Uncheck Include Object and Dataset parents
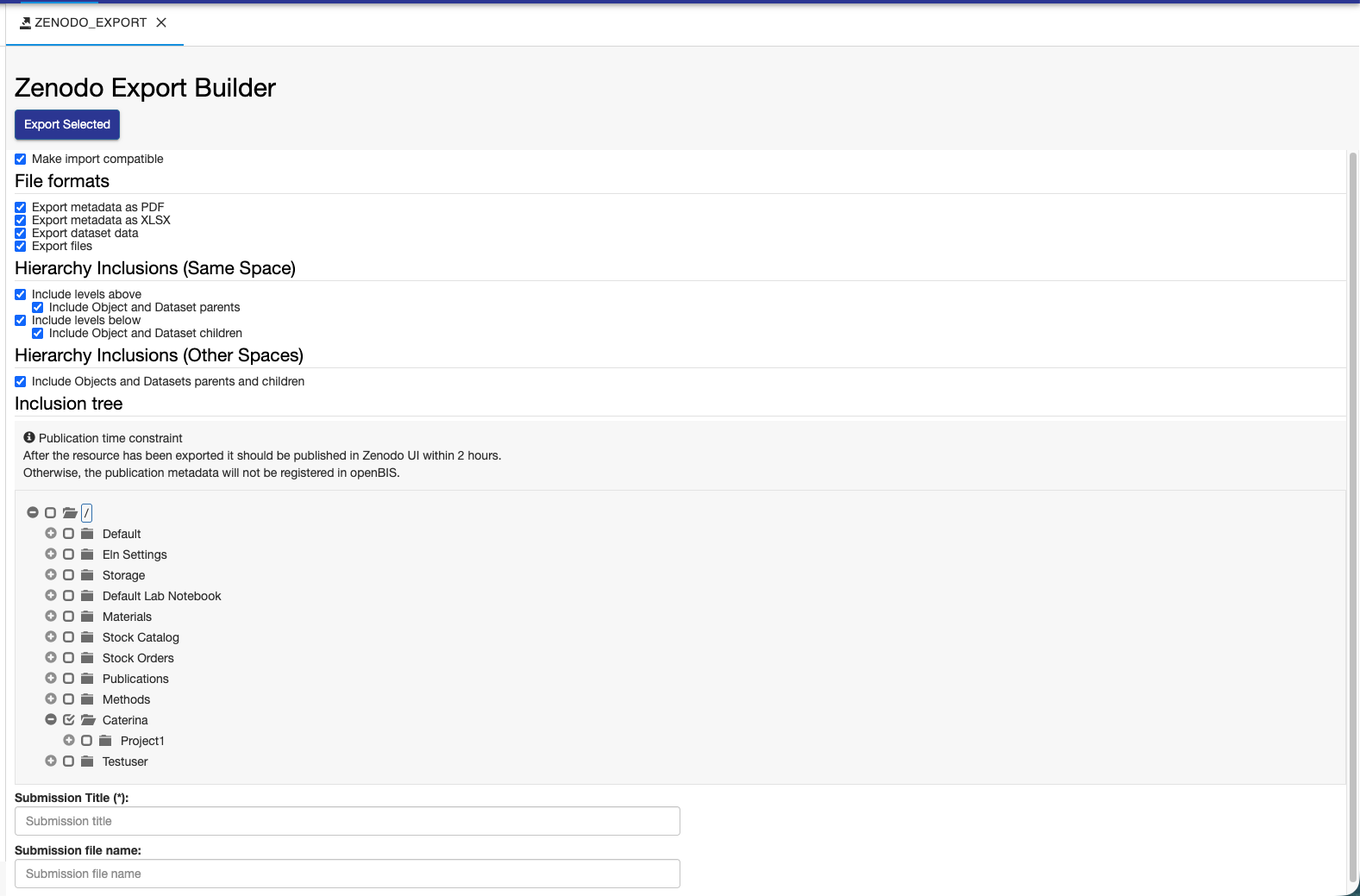The image size is (1360, 896). (38, 307)
